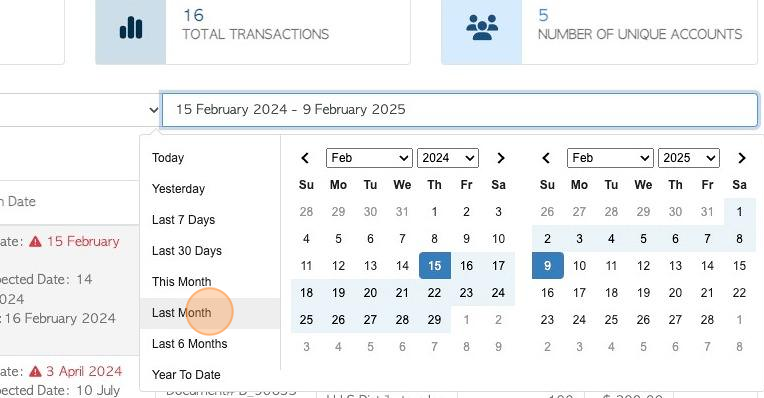
Task: Go to next month on right calendar
Action: click(x=742, y=158)
